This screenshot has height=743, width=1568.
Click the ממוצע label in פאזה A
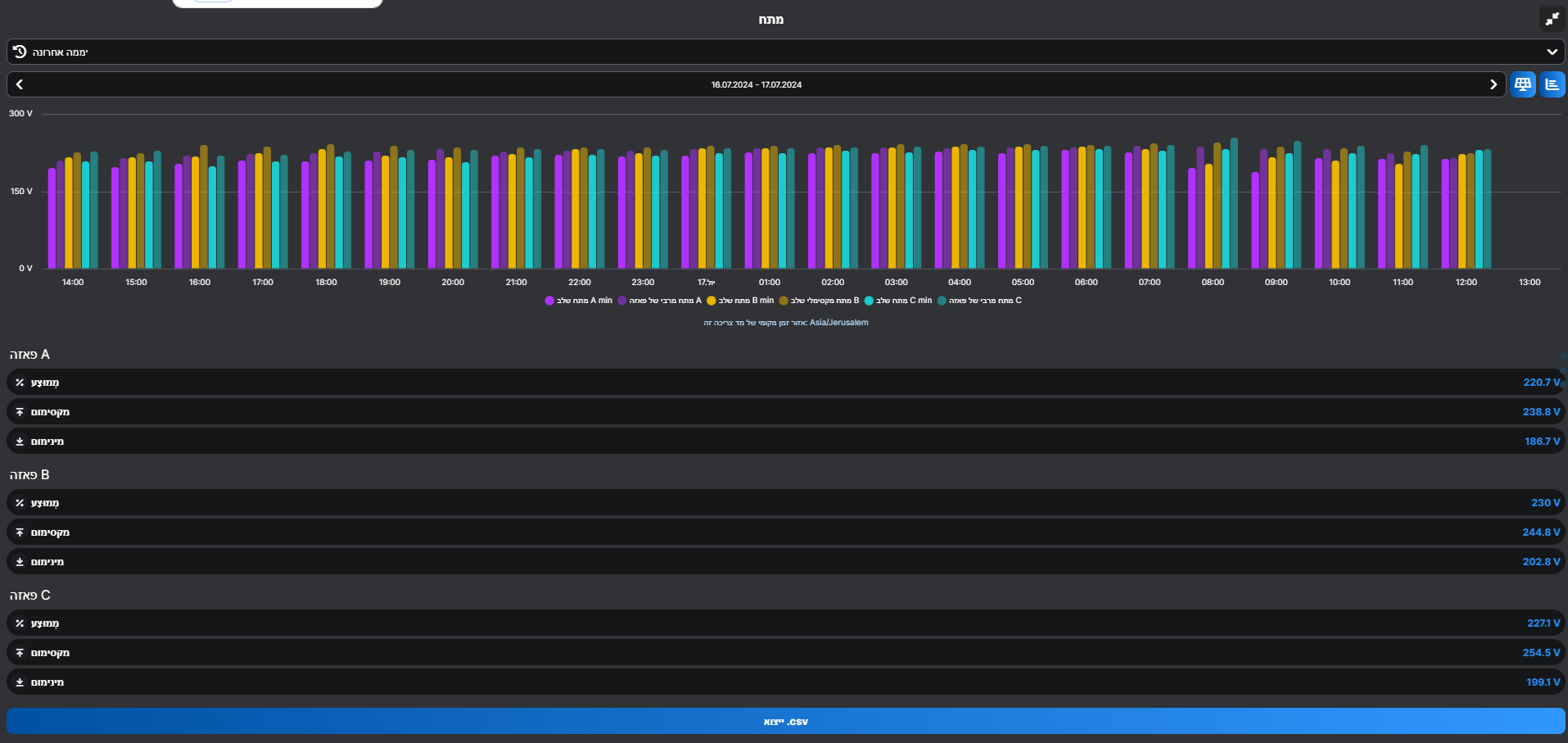point(45,383)
